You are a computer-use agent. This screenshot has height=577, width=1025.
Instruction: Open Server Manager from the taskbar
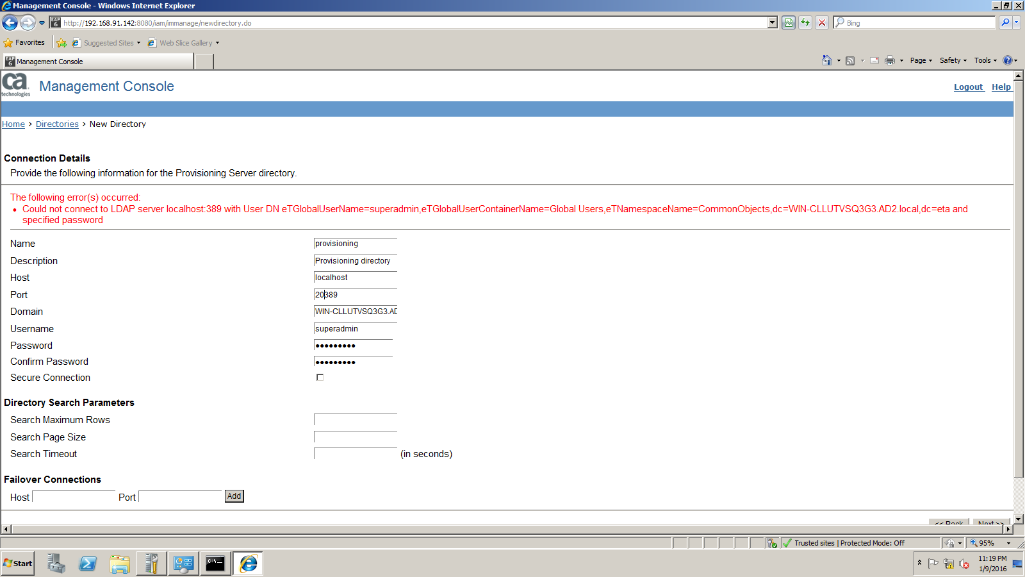[56, 563]
